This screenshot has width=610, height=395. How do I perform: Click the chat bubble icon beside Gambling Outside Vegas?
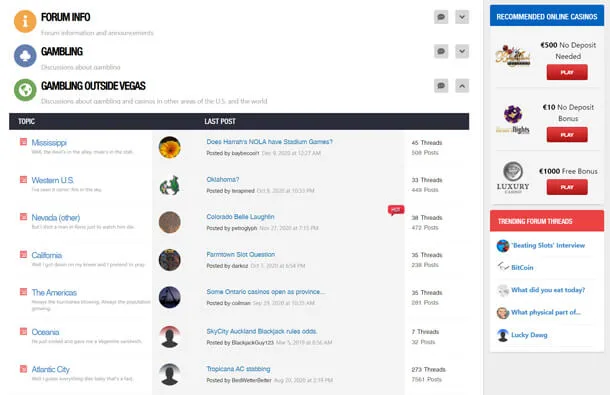(441, 86)
